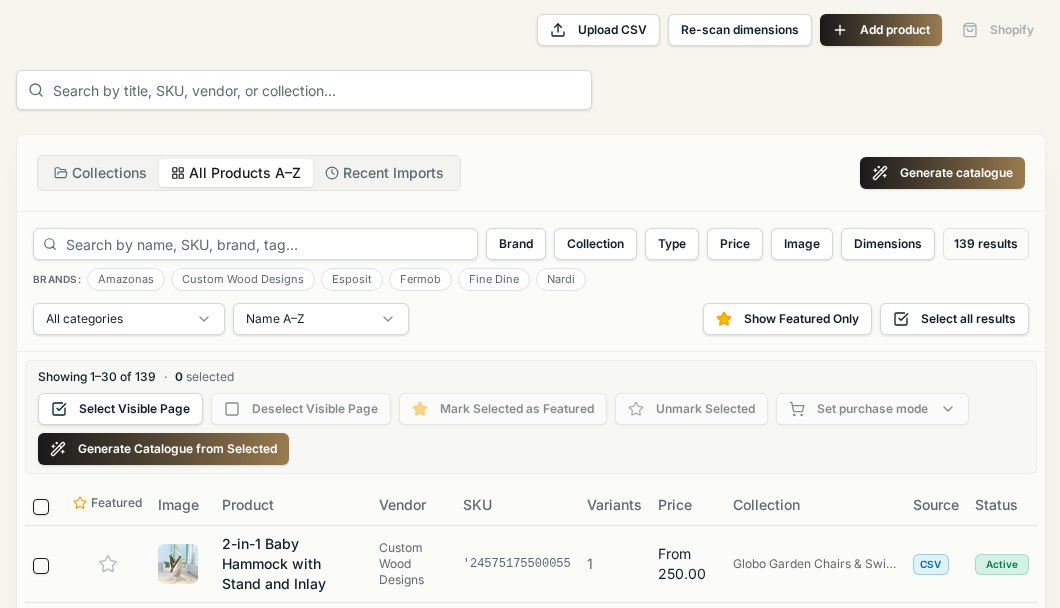The image size is (1060, 608).
Task: Click the plus icon in Add product
Action: [x=840, y=30]
